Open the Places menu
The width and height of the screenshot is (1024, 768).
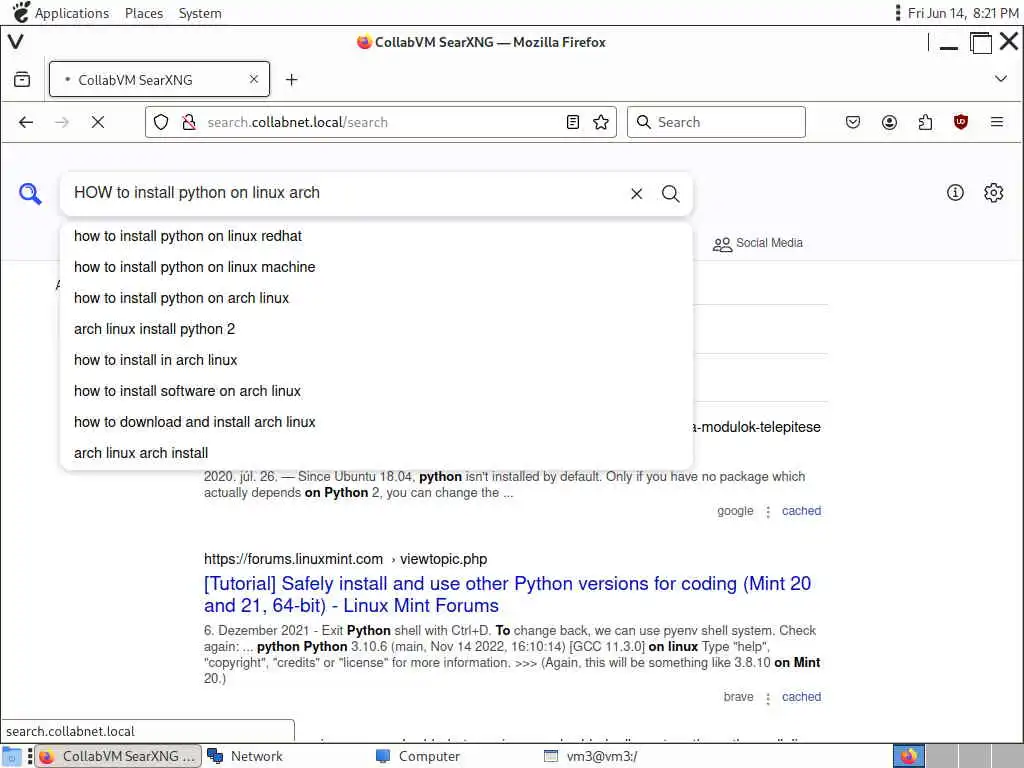point(144,13)
